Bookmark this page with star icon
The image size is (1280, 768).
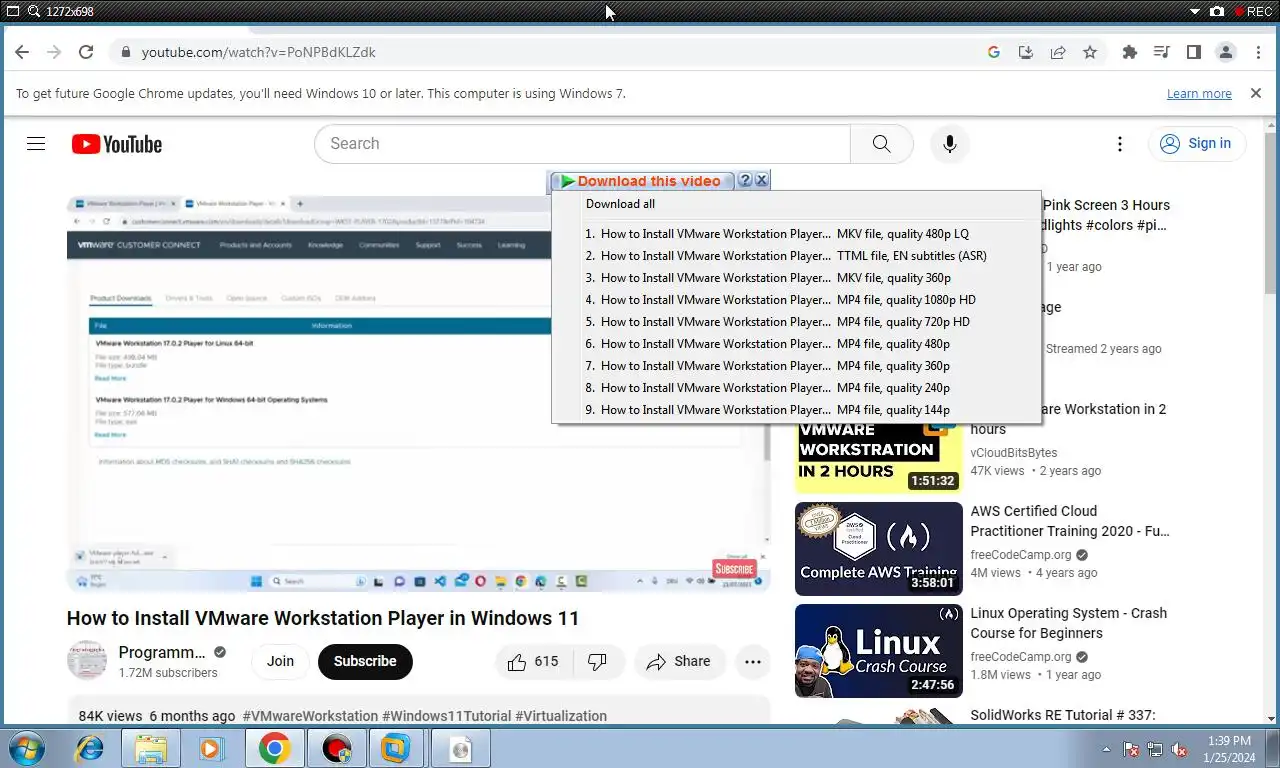[1090, 52]
